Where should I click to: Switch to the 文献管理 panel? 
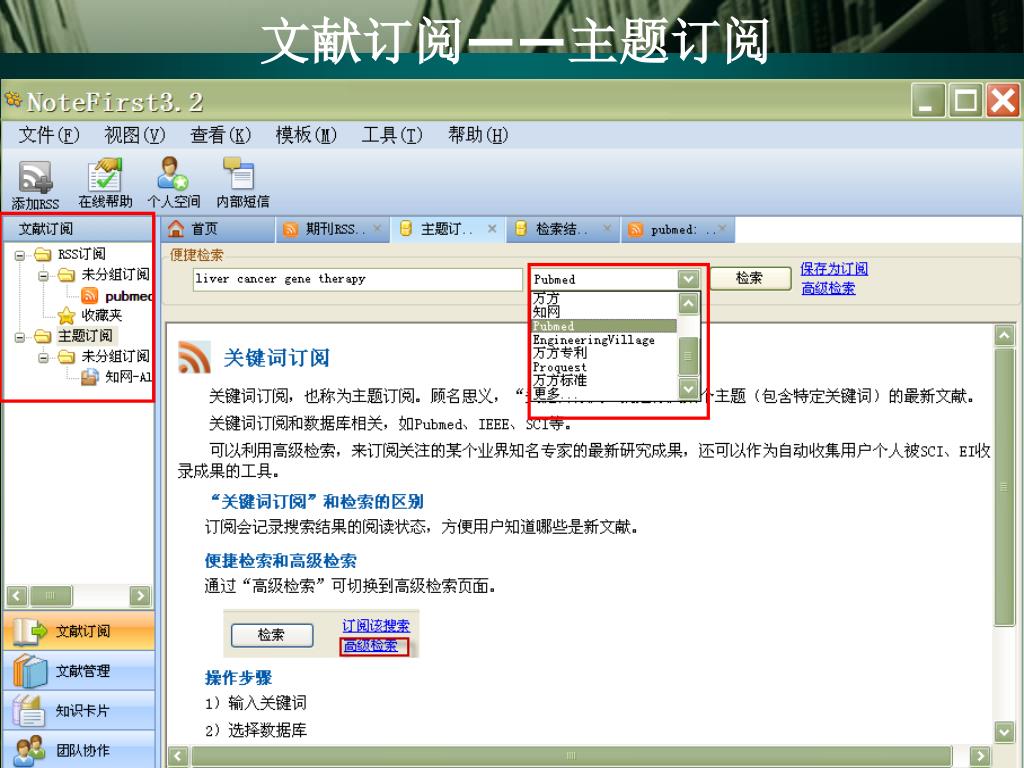[79, 671]
